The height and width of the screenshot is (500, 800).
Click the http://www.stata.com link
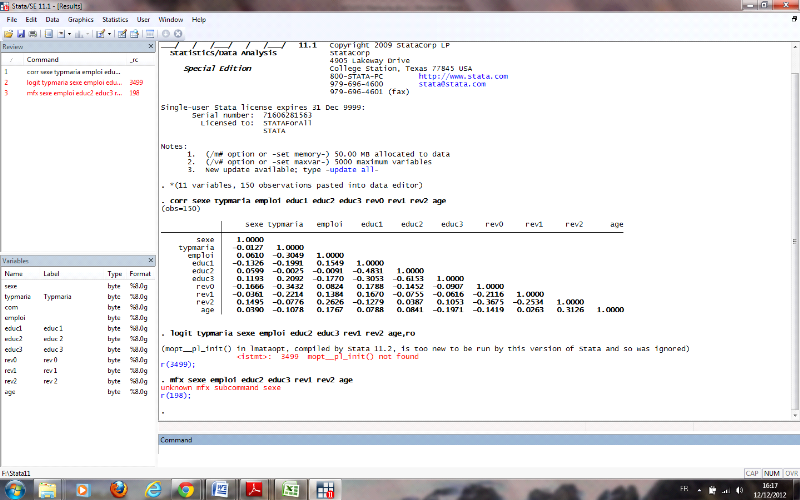click(x=462, y=76)
